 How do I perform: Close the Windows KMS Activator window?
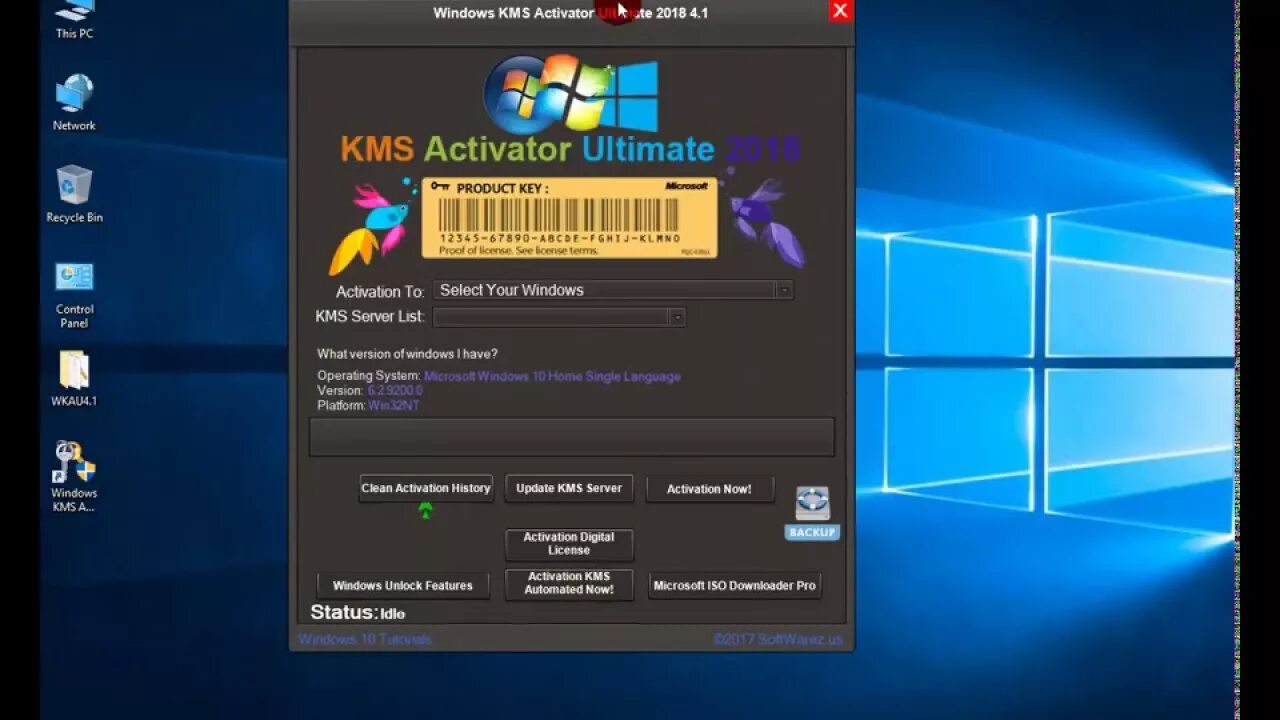tap(840, 11)
